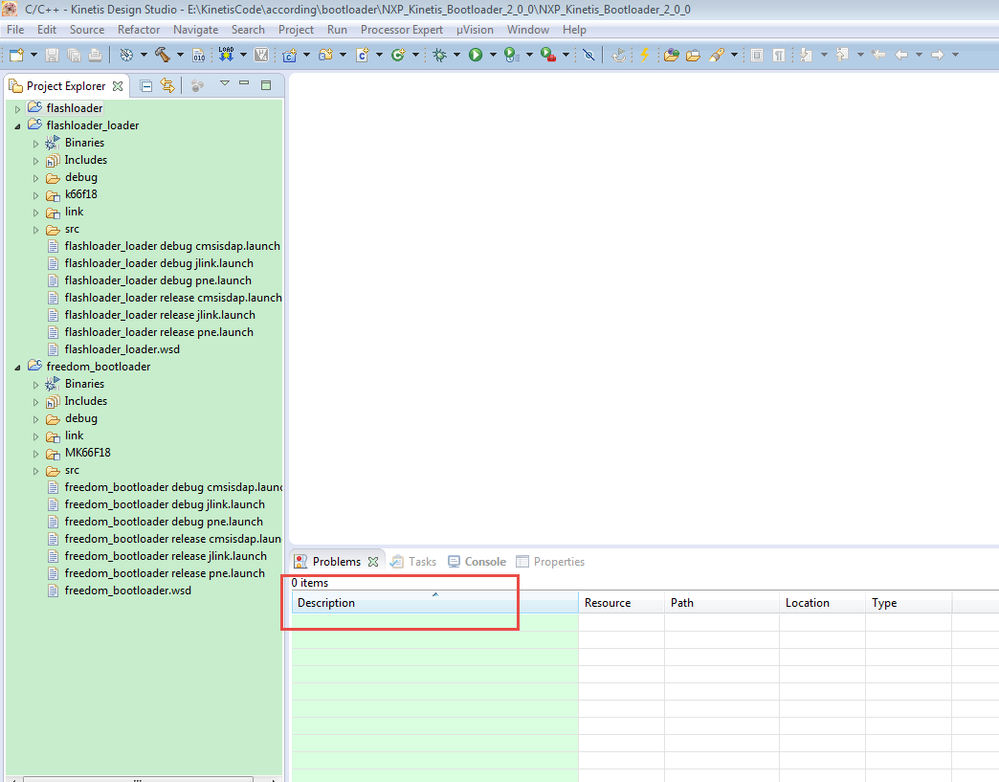Screen dimensions: 999x782
Task: Click the Back navigation arrow
Action: click(x=902, y=55)
